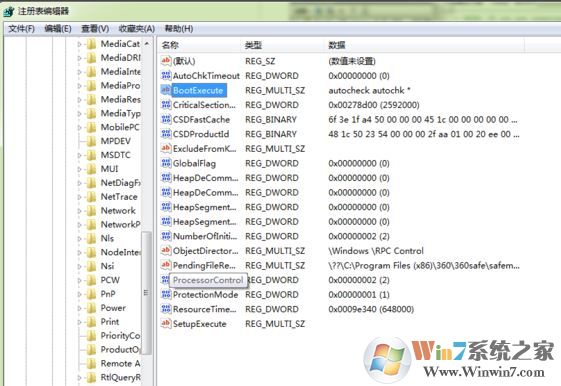The image size is (561, 386).
Task: Expand the NetTrace tree node
Action: click(x=79, y=197)
